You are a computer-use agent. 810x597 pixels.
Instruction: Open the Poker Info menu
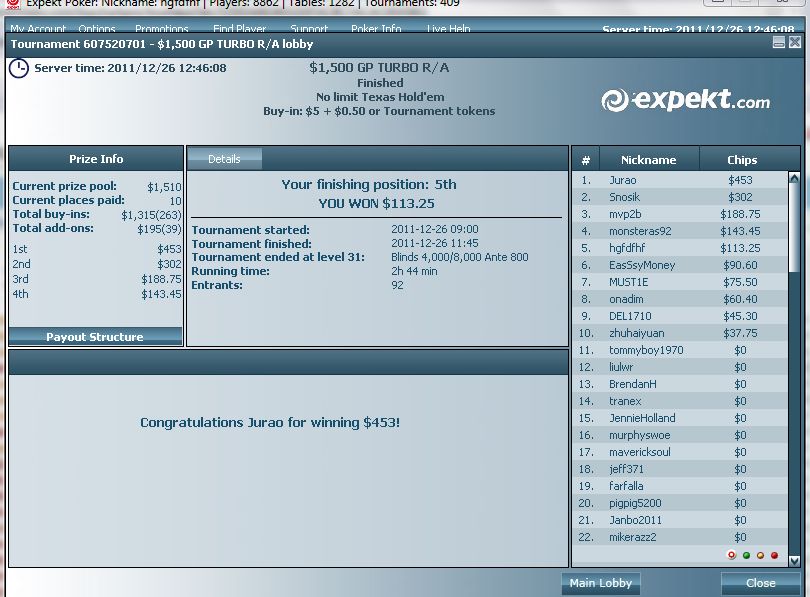coord(376,29)
